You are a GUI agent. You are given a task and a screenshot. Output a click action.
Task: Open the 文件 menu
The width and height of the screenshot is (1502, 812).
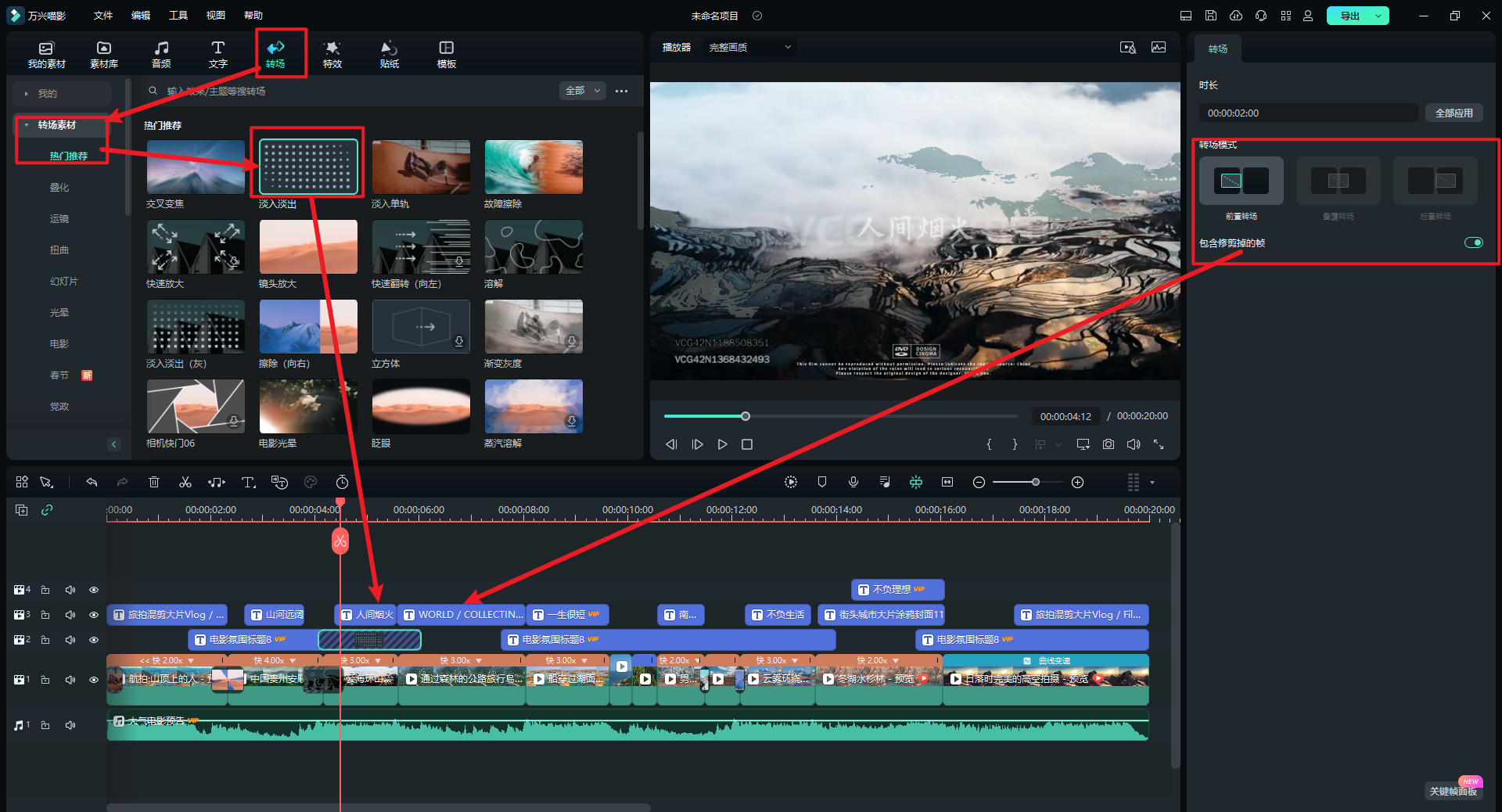[103, 16]
